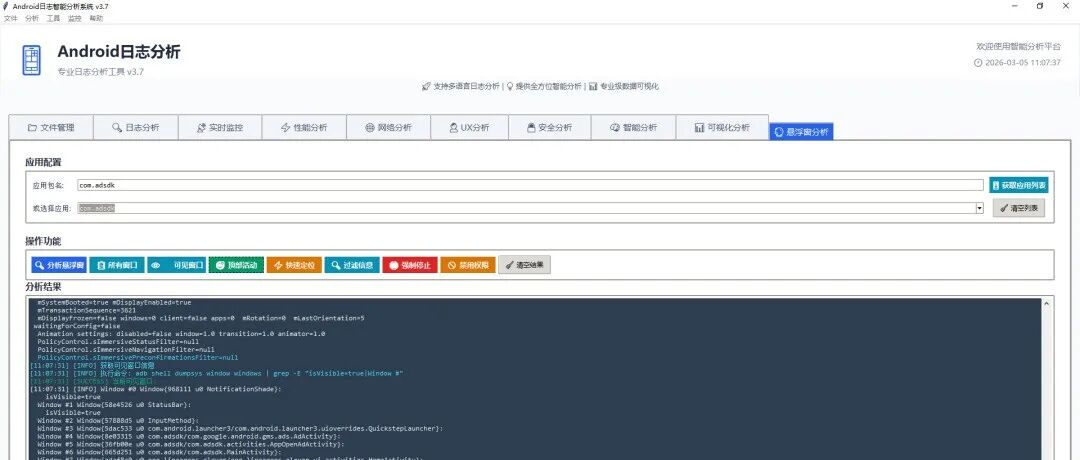This screenshot has height=460, width=1080.
Task: Click the Window #2 InputMethod log line
Action: pos(118,421)
